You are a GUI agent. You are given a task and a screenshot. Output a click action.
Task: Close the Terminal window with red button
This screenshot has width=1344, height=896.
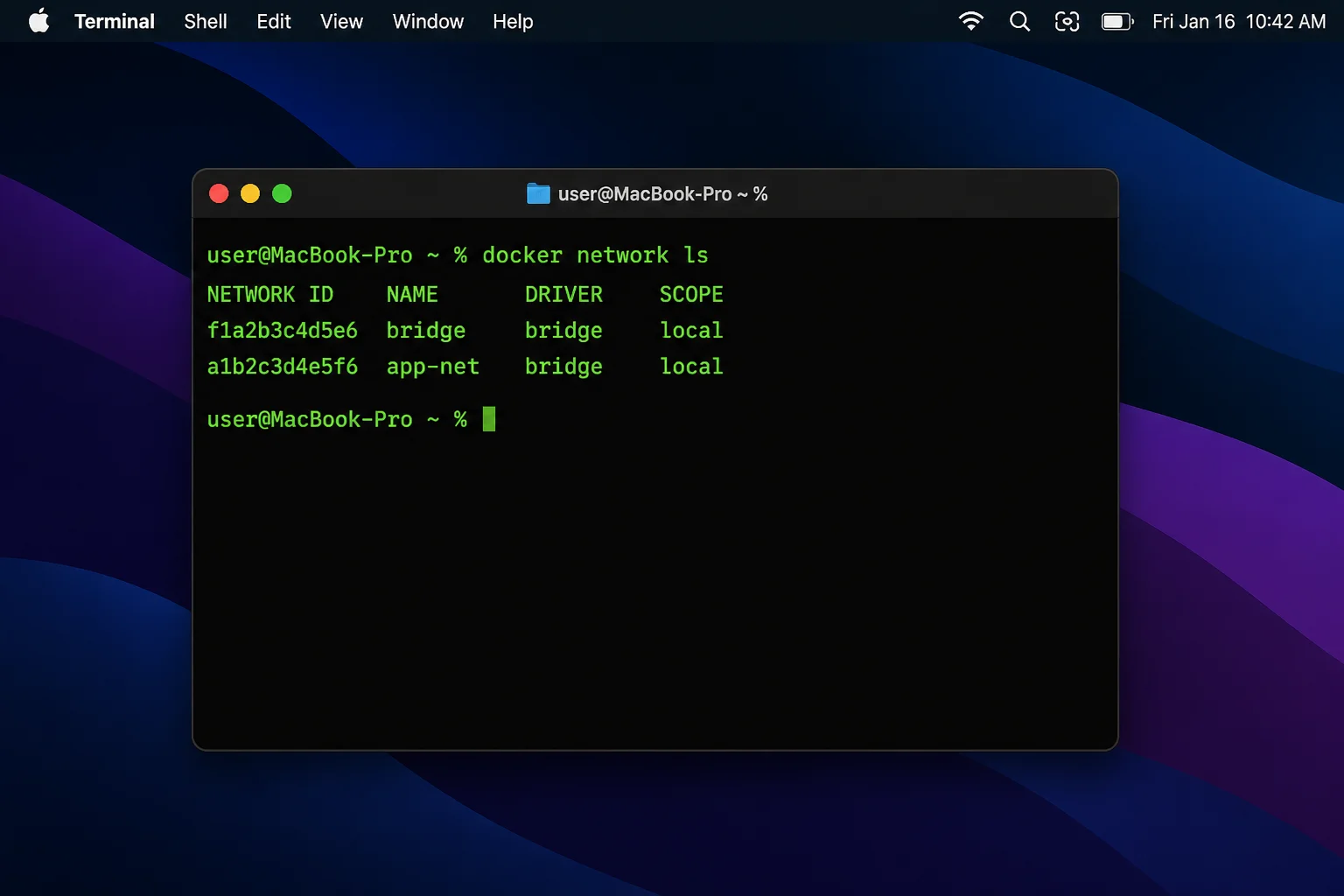coord(219,193)
